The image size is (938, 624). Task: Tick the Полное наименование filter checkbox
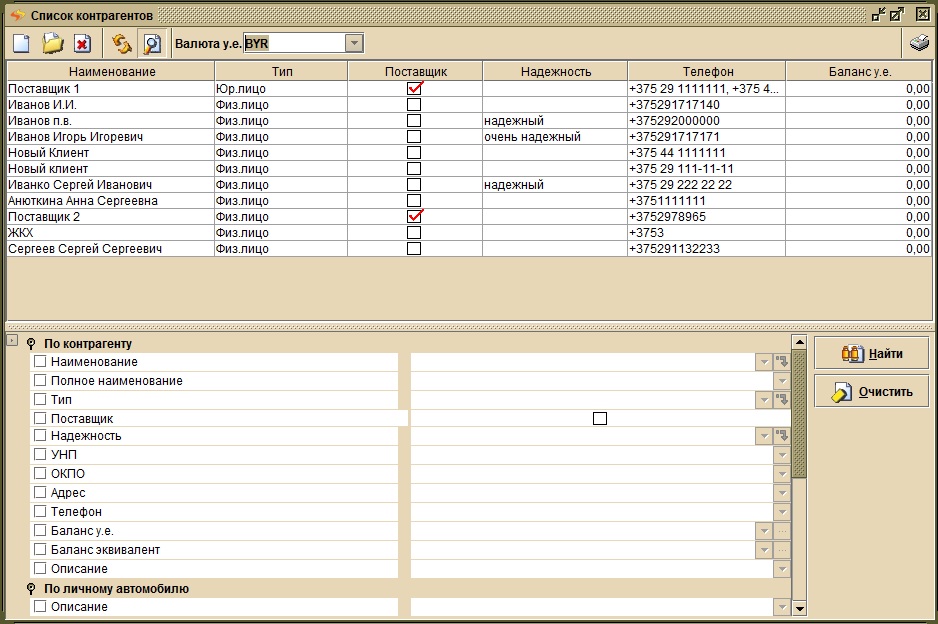pos(40,381)
